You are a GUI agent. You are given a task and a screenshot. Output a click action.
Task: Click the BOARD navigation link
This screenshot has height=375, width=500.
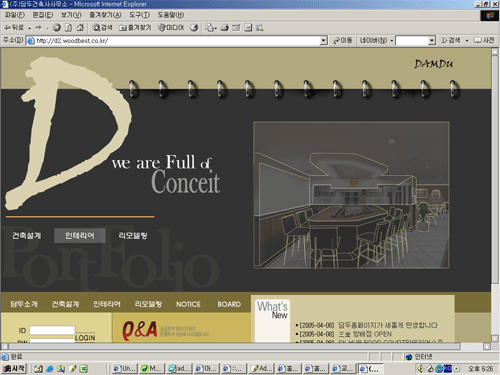[229, 304]
